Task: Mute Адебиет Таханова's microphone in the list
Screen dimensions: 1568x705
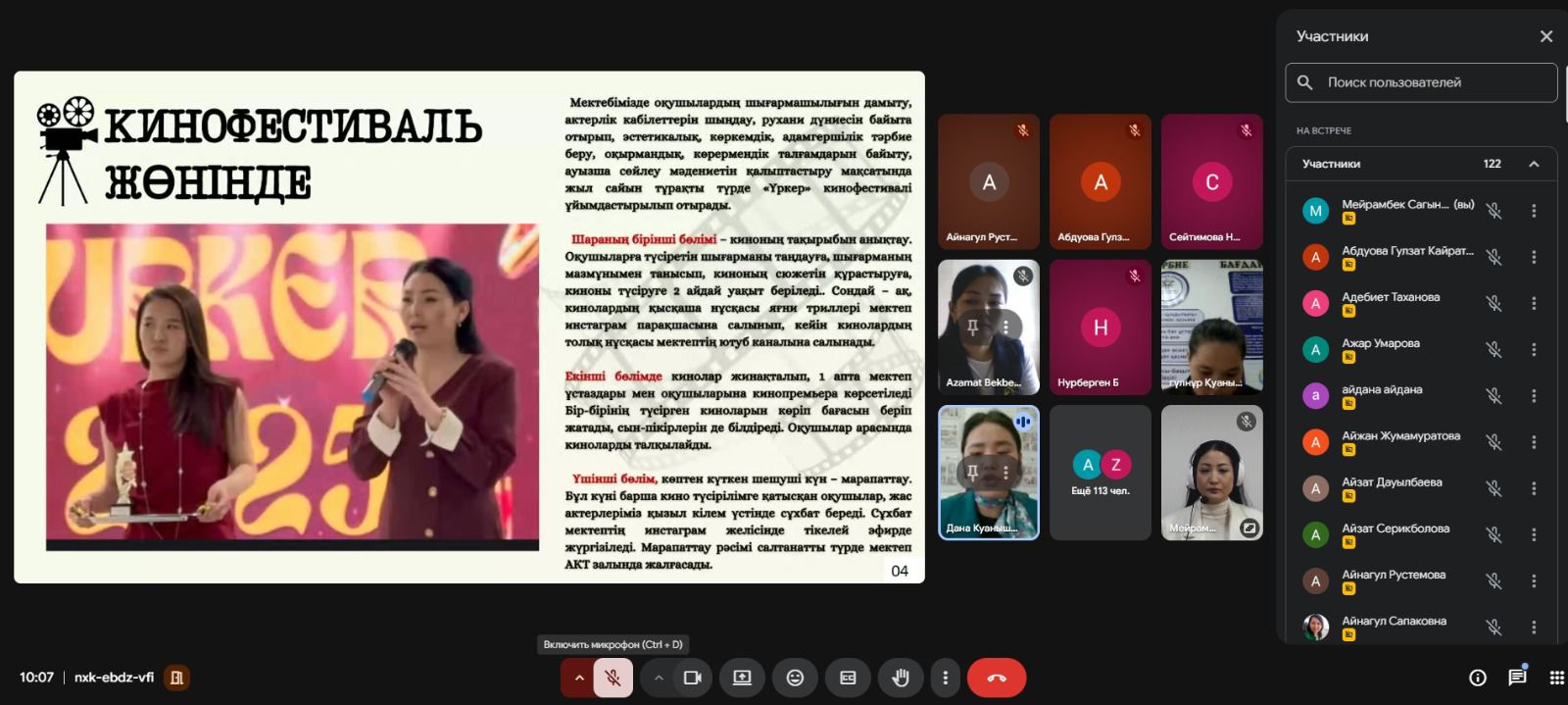Action: click(1494, 303)
